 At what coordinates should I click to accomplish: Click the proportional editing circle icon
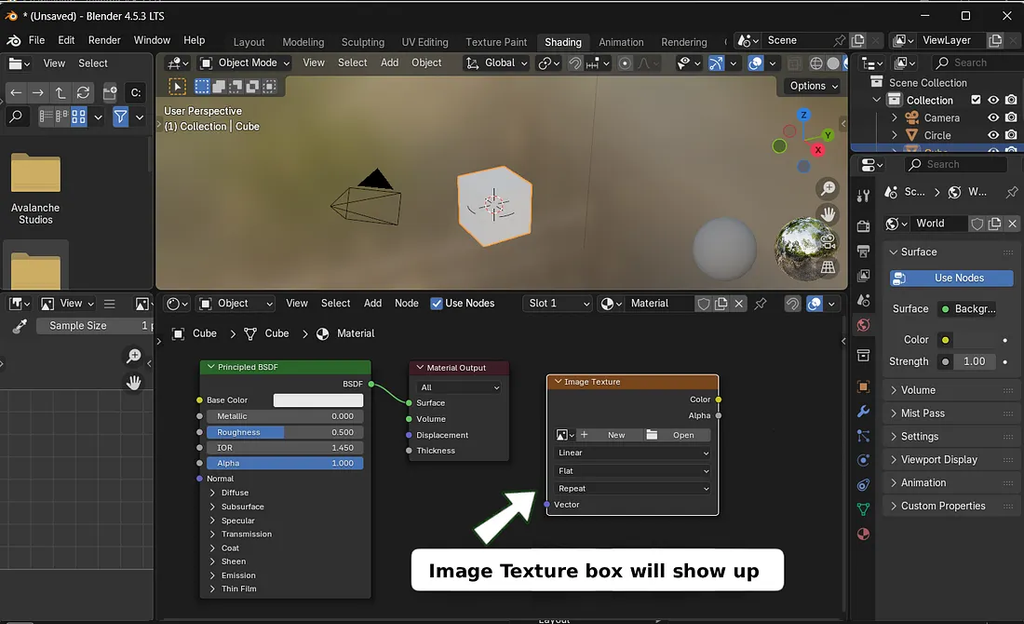point(624,64)
